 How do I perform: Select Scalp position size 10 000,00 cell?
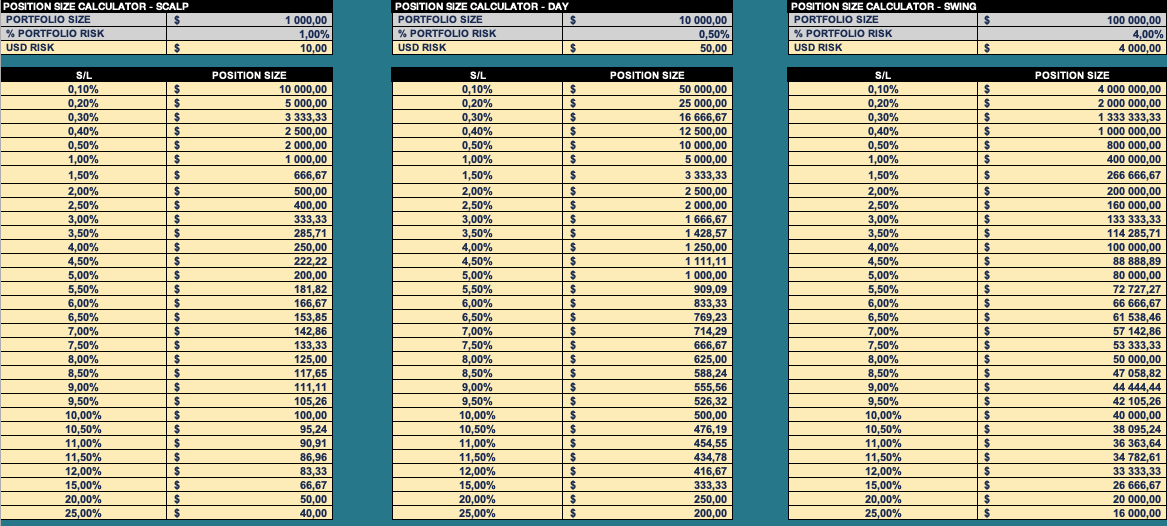click(249, 89)
